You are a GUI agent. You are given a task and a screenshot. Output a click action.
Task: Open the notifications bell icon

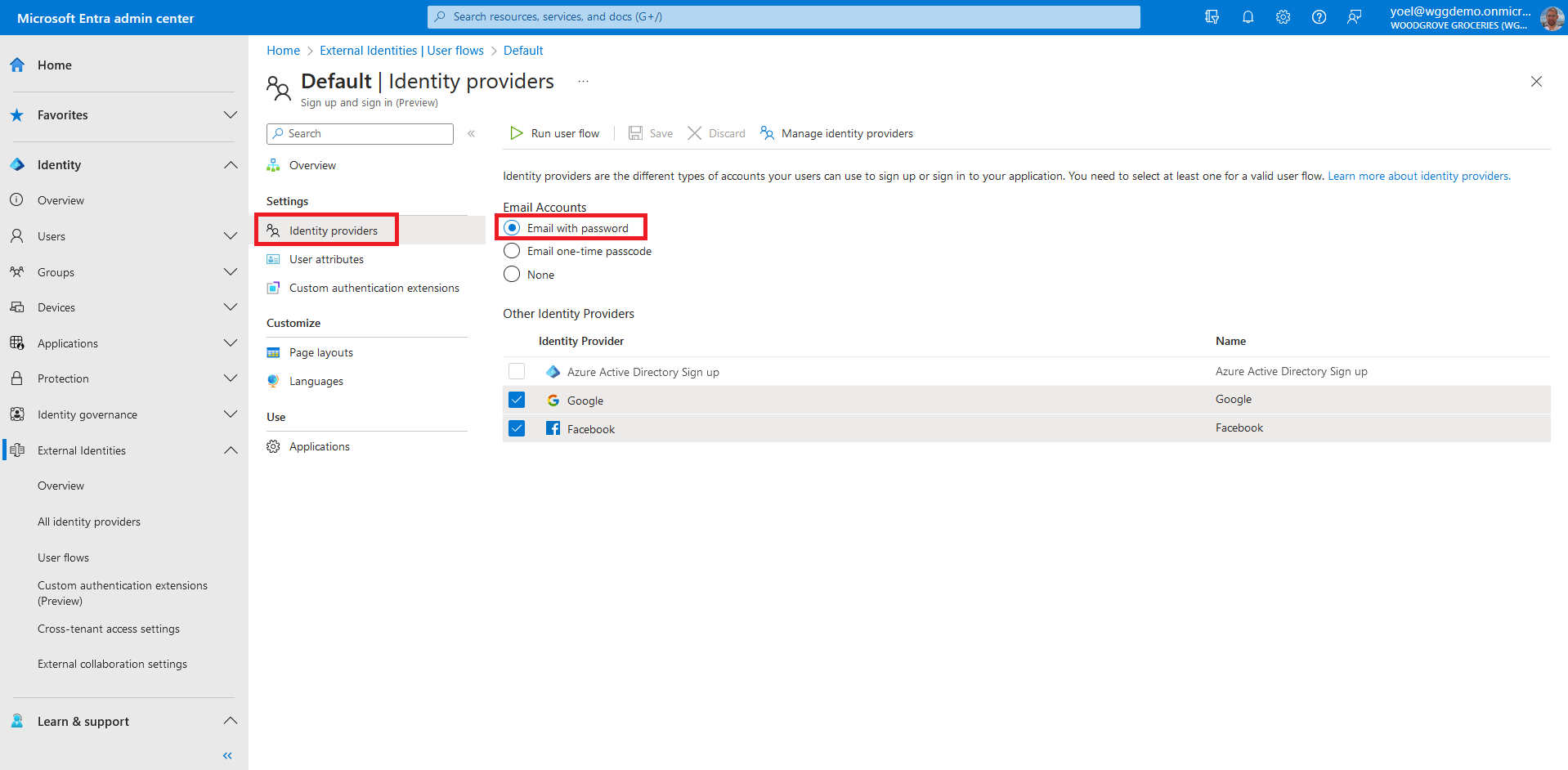pyautogui.click(x=1248, y=17)
